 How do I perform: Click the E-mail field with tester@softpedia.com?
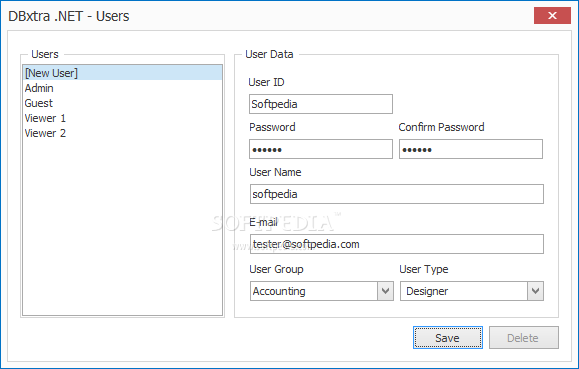(397, 244)
